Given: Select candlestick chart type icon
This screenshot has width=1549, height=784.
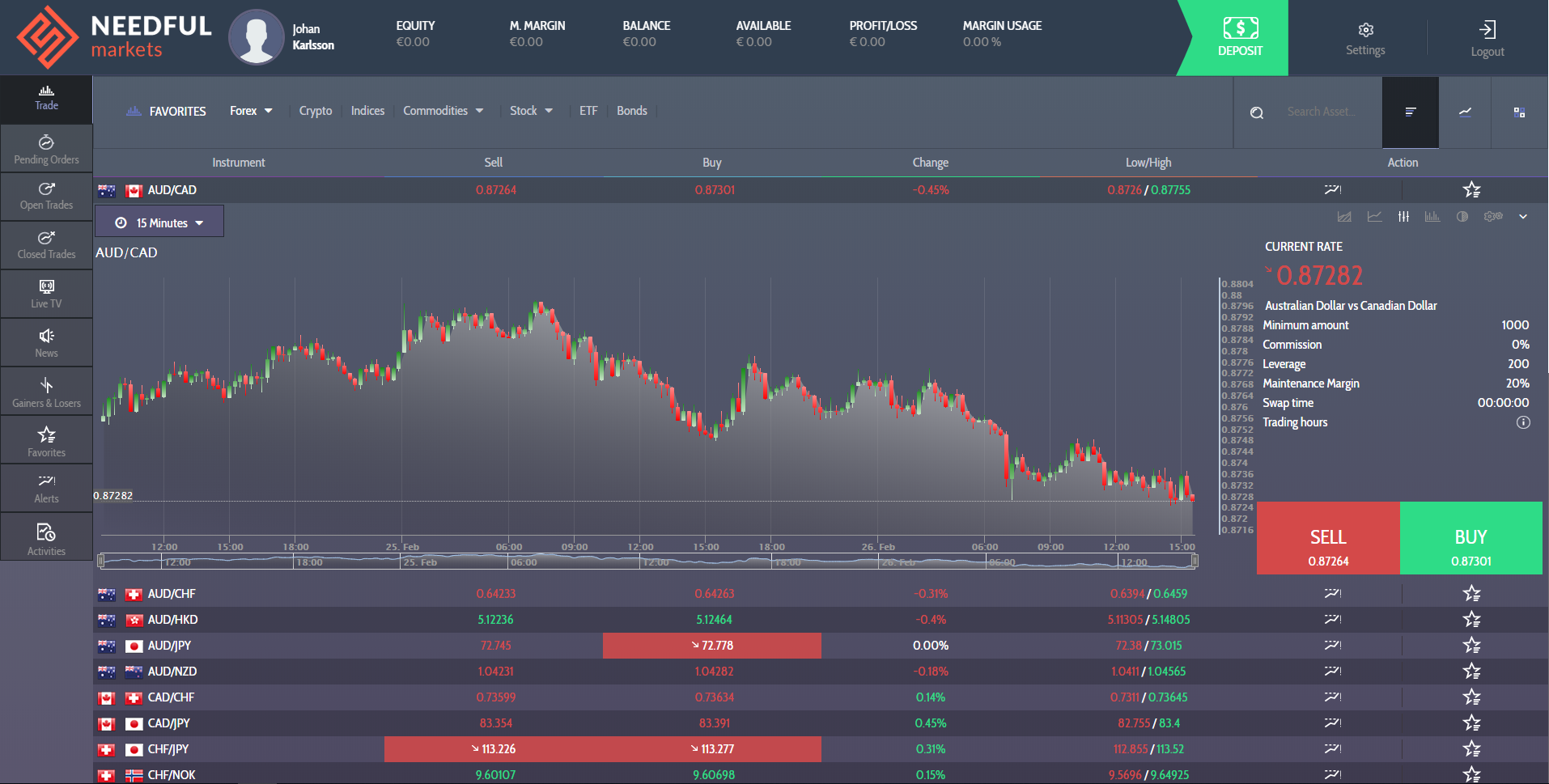Looking at the screenshot, I should pos(1403,217).
